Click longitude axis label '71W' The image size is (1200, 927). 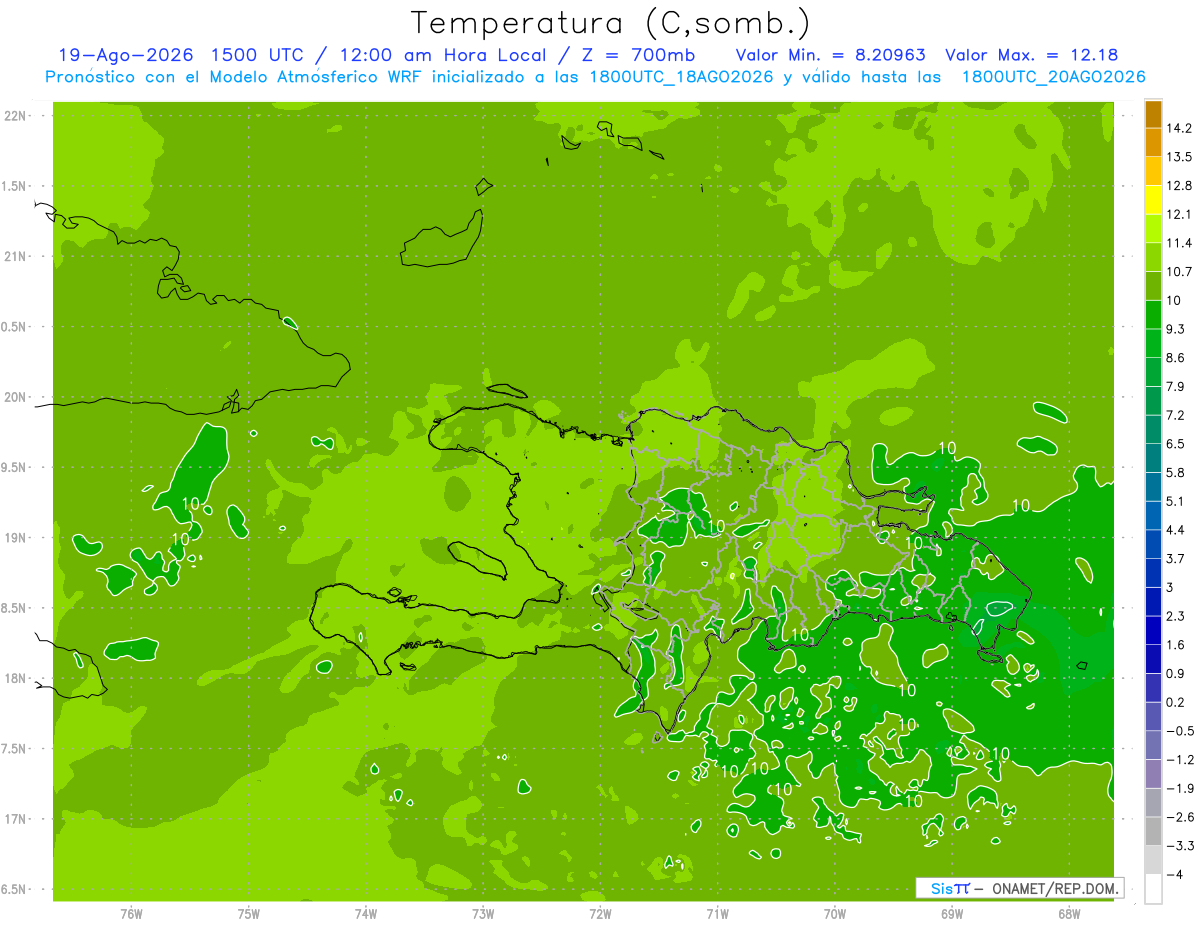[717, 914]
